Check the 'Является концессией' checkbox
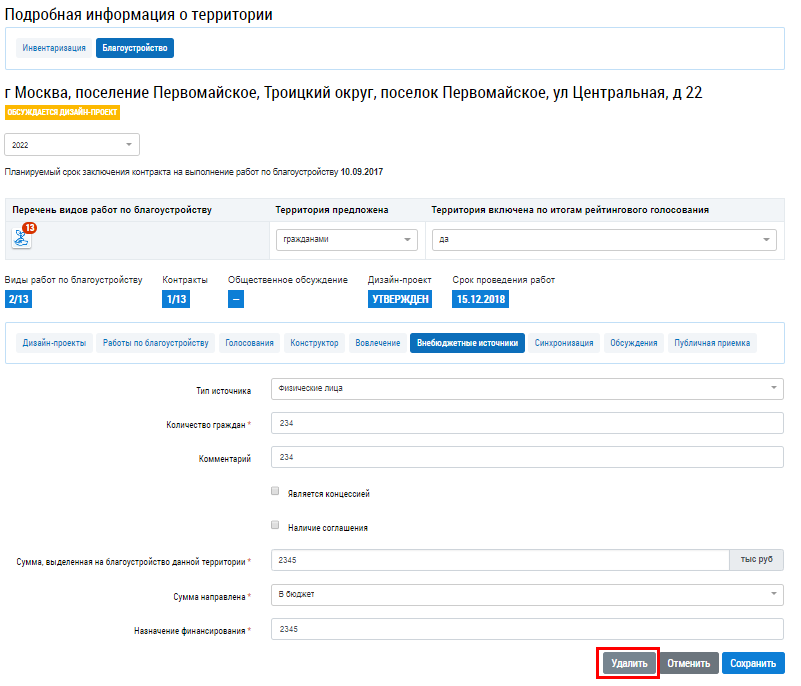 click(275, 492)
